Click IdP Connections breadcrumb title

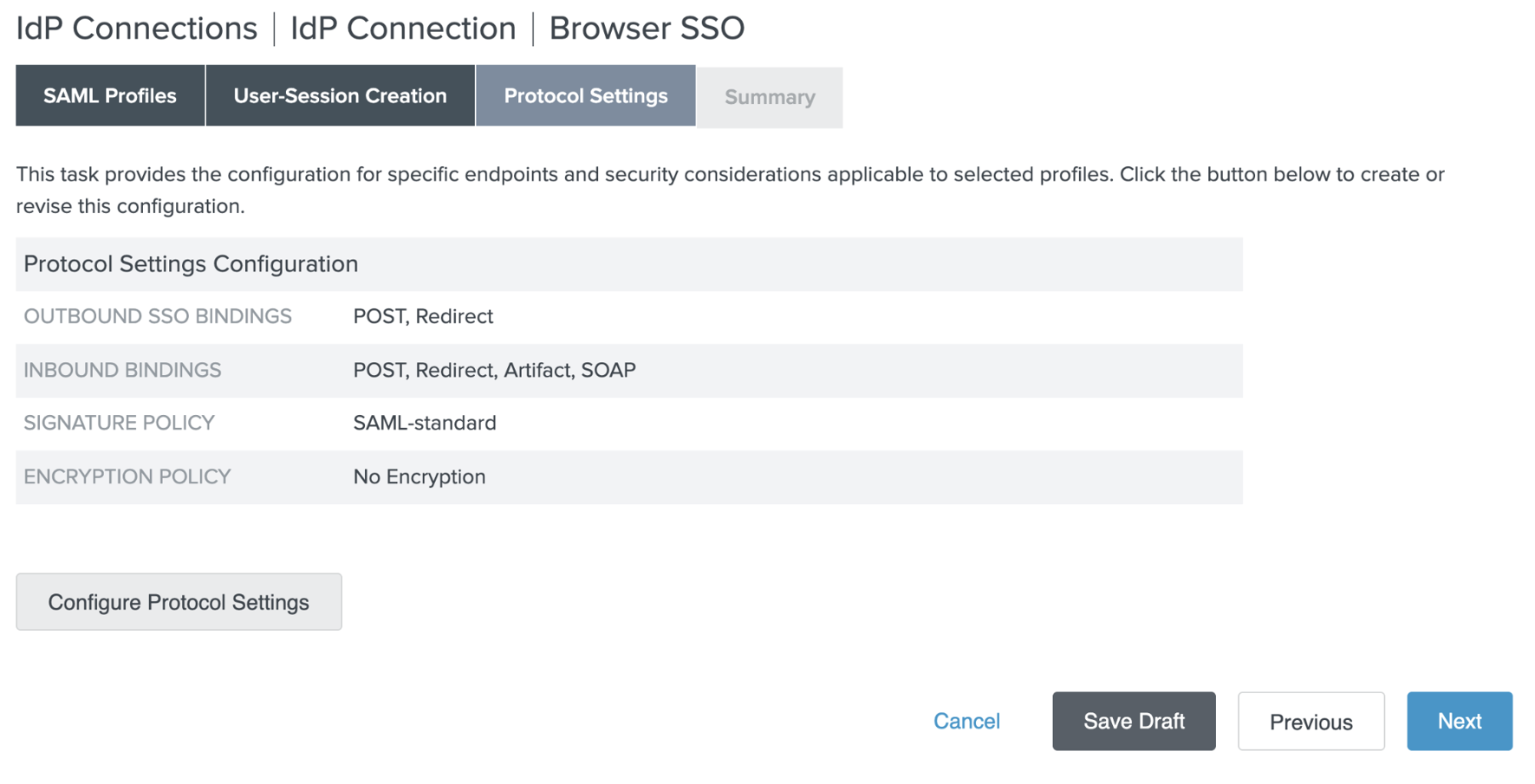[137, 29]
